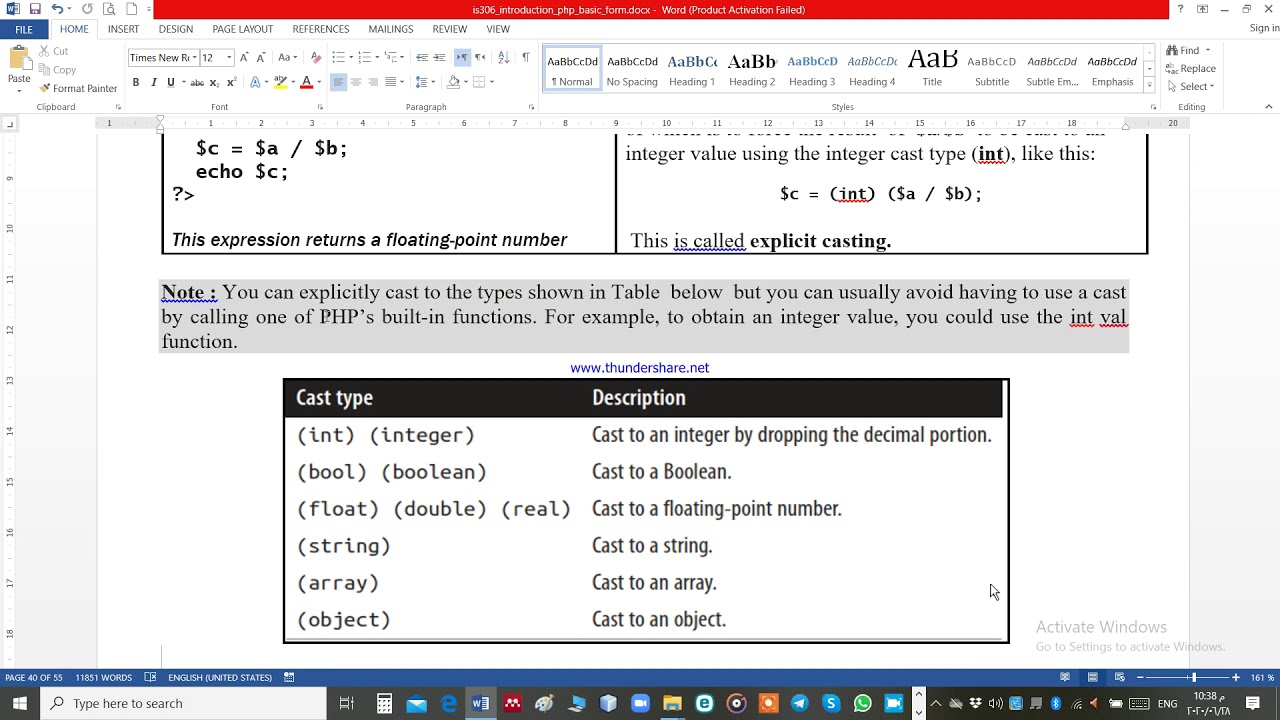
Task: Click word count in status bar
Action: [103, 677]
